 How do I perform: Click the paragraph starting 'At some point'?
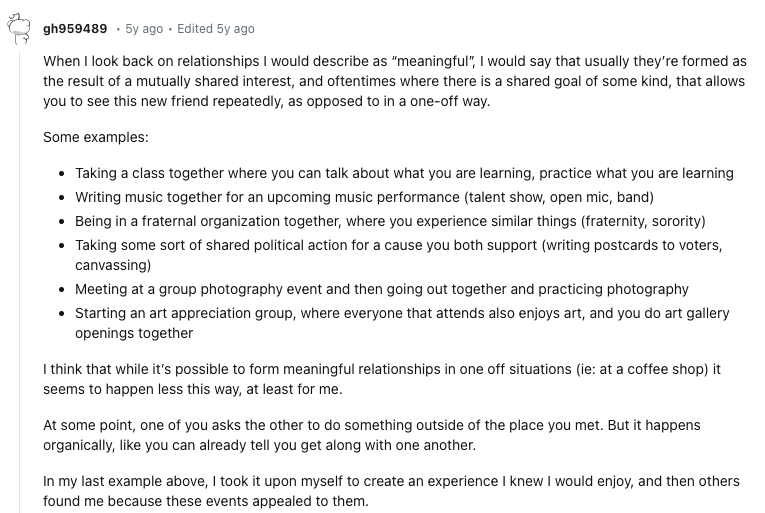372,435
